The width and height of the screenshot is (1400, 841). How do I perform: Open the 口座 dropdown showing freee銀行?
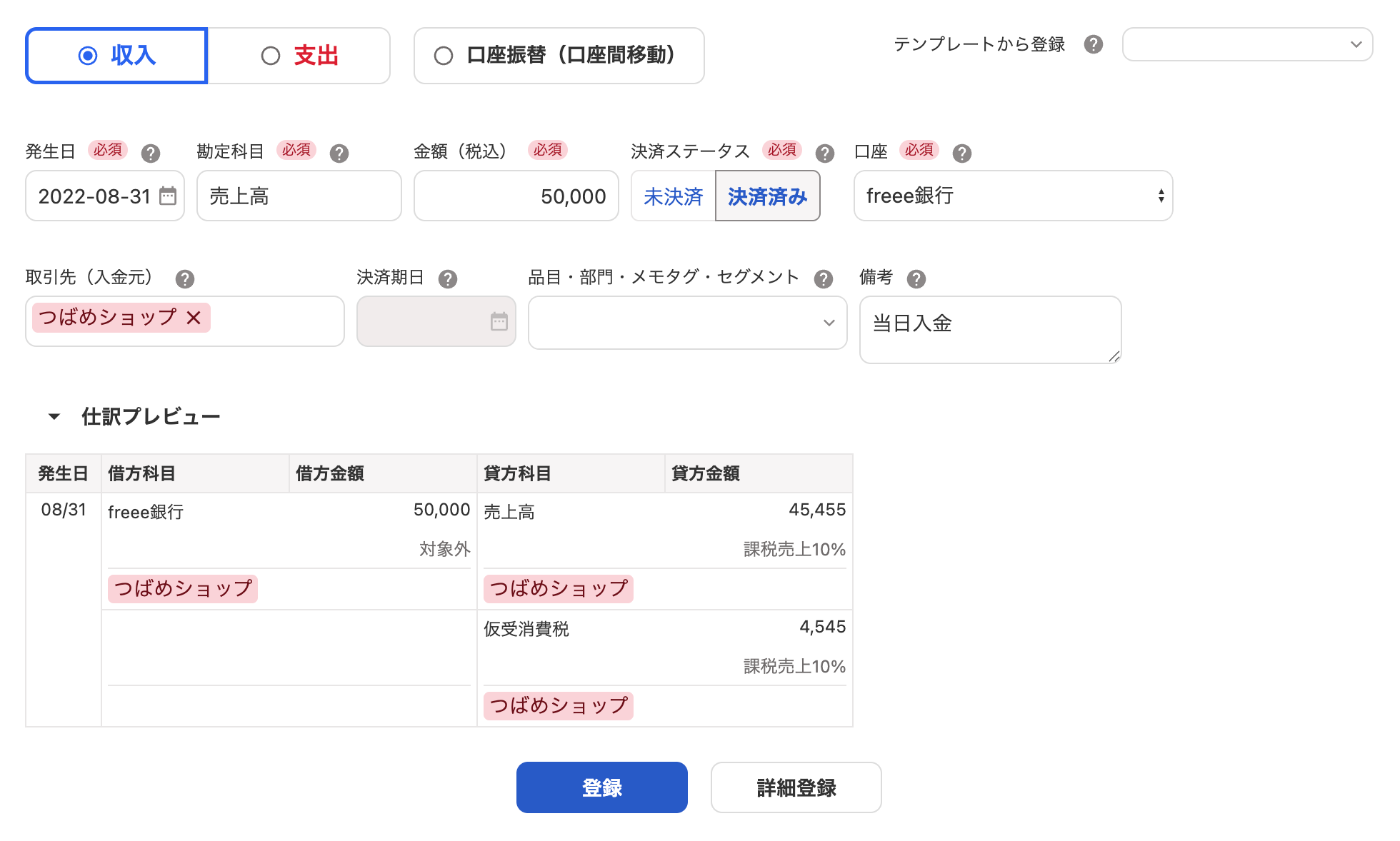point(1013,196)
